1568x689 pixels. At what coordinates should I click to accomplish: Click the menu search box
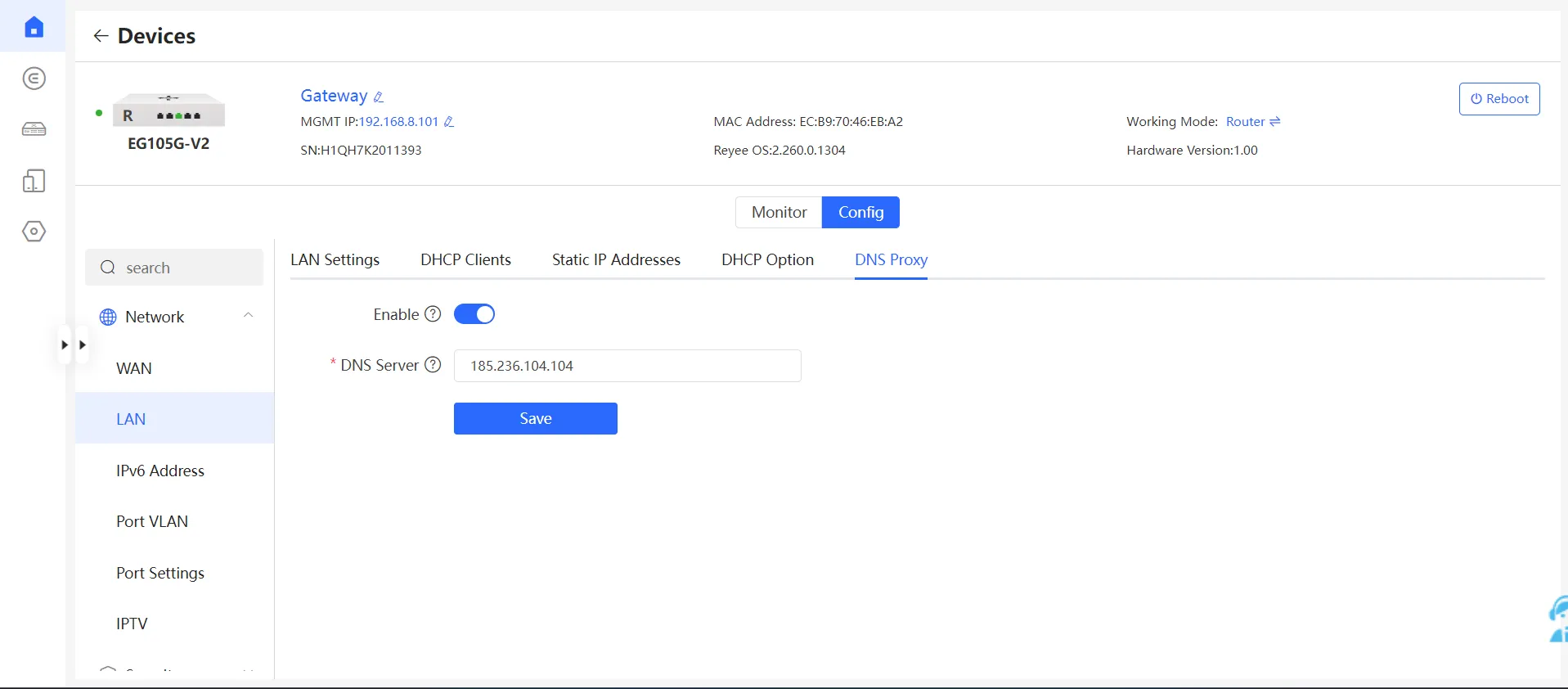click(174, 268)
